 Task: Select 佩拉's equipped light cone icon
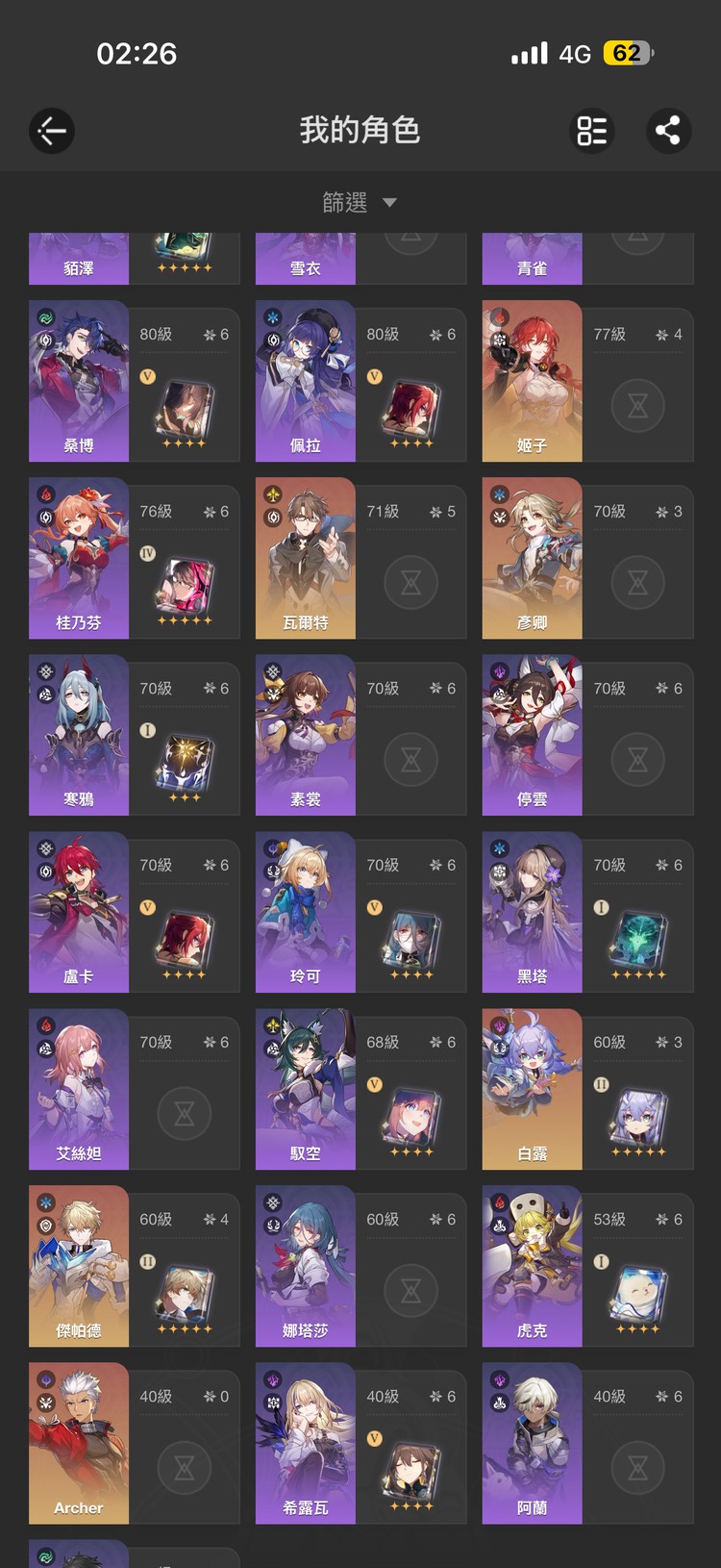pyautogui.click(x=411, y=408)
